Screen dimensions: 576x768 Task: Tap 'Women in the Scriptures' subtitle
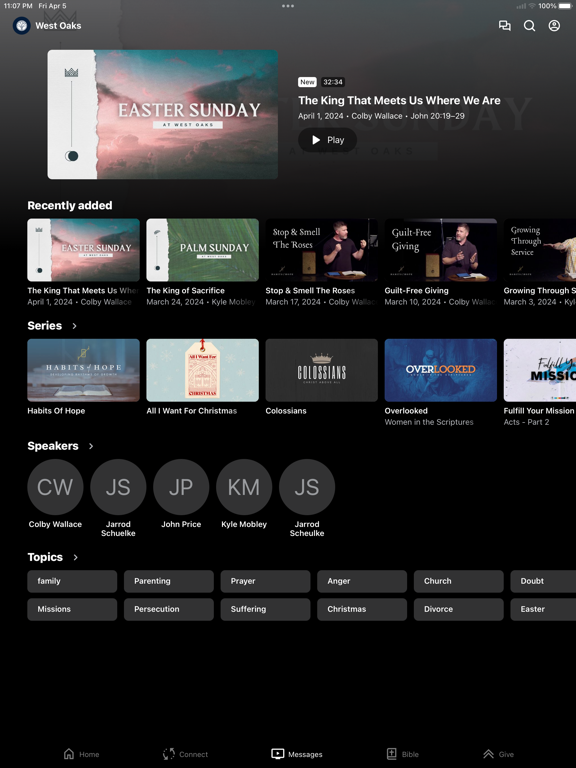click(x=429, y=422)
